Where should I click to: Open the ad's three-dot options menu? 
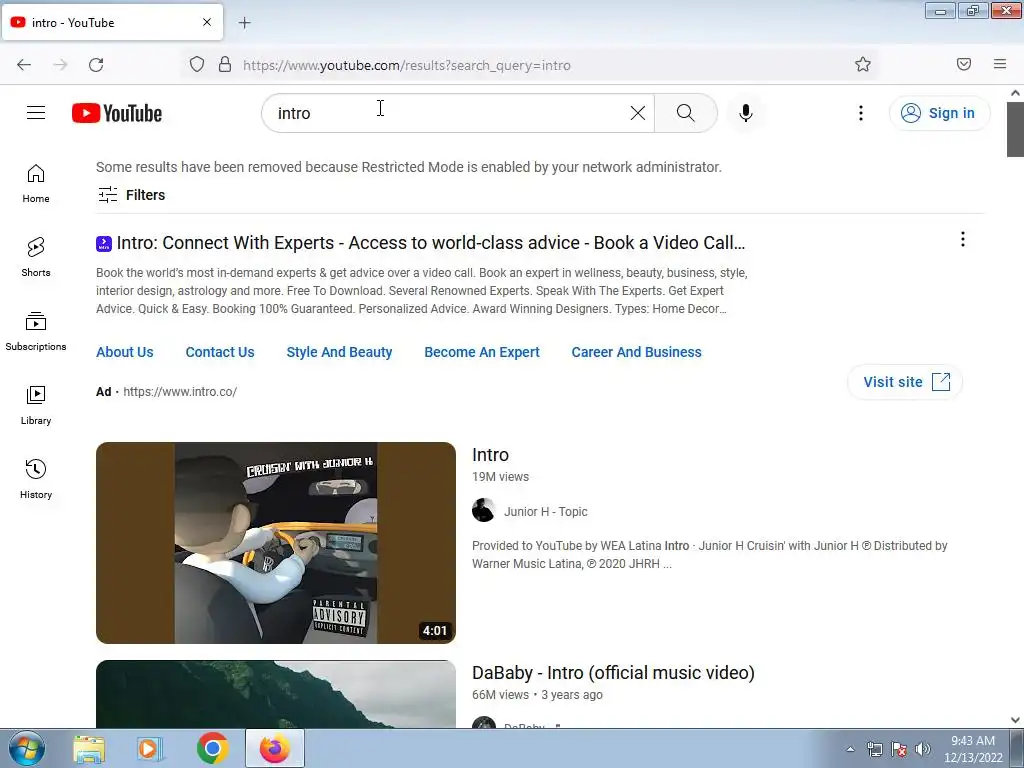[x=963, y=239]
